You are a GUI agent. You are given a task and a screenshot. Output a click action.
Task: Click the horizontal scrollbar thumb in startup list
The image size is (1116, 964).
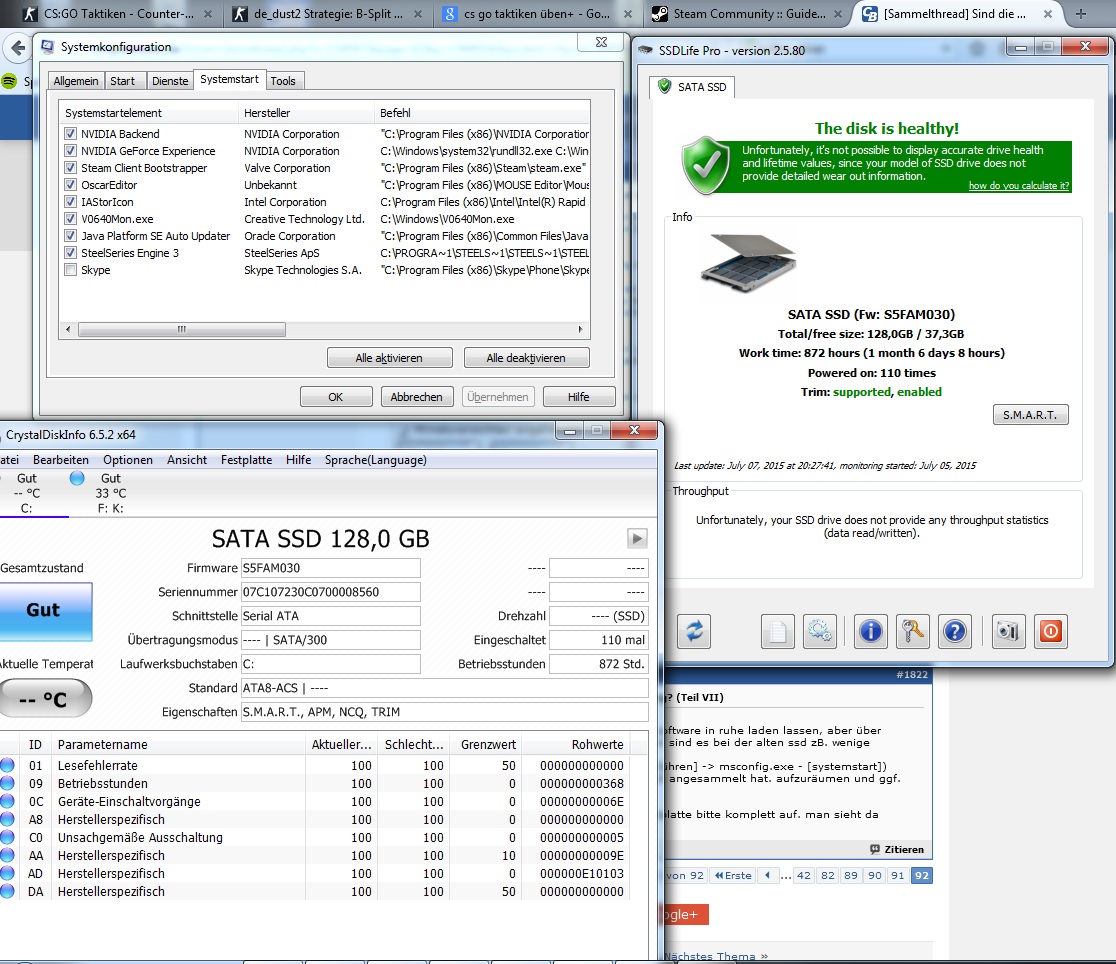(181, 329)
